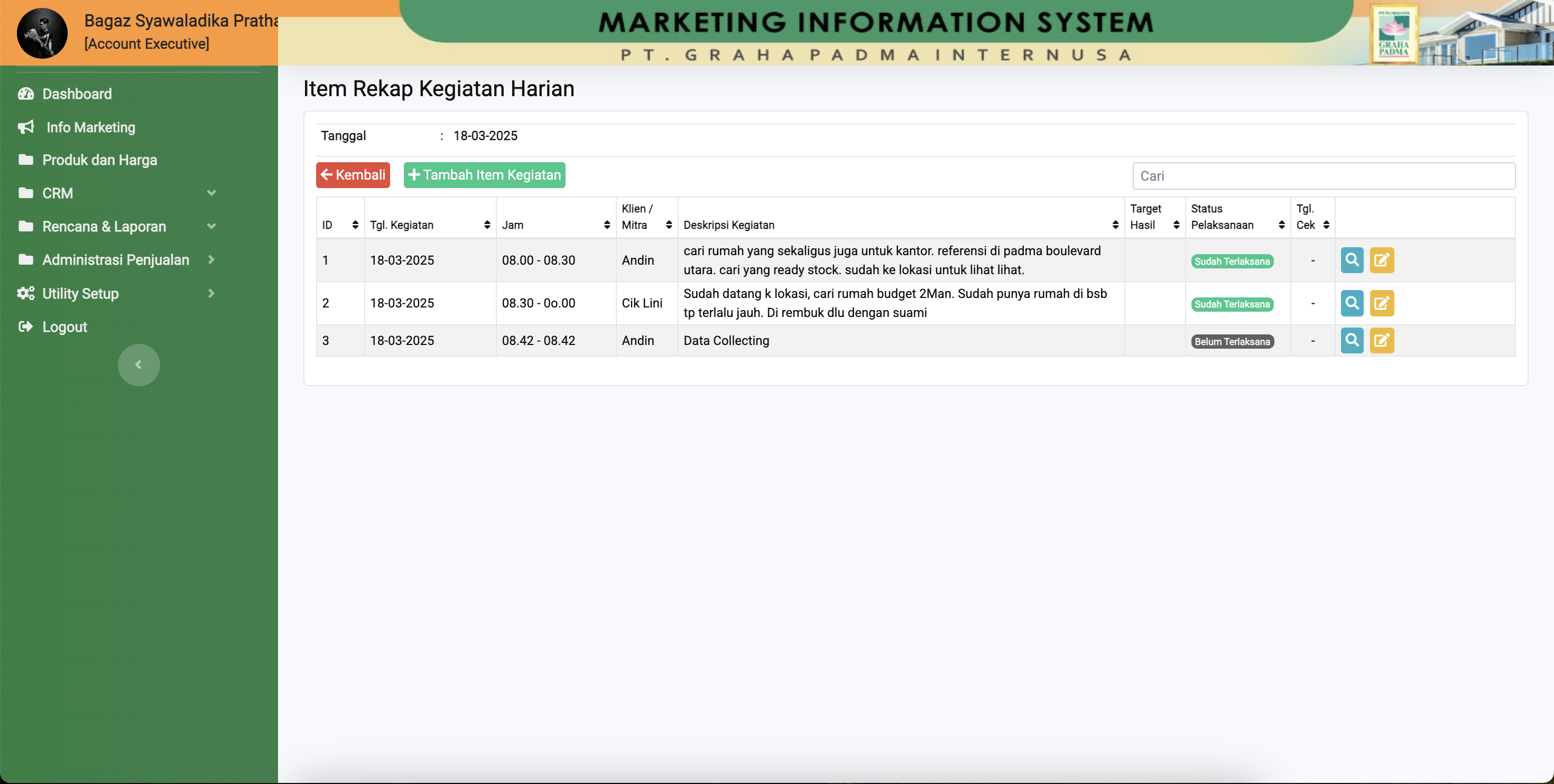Click the Cari search field

tap(1323, 175)
